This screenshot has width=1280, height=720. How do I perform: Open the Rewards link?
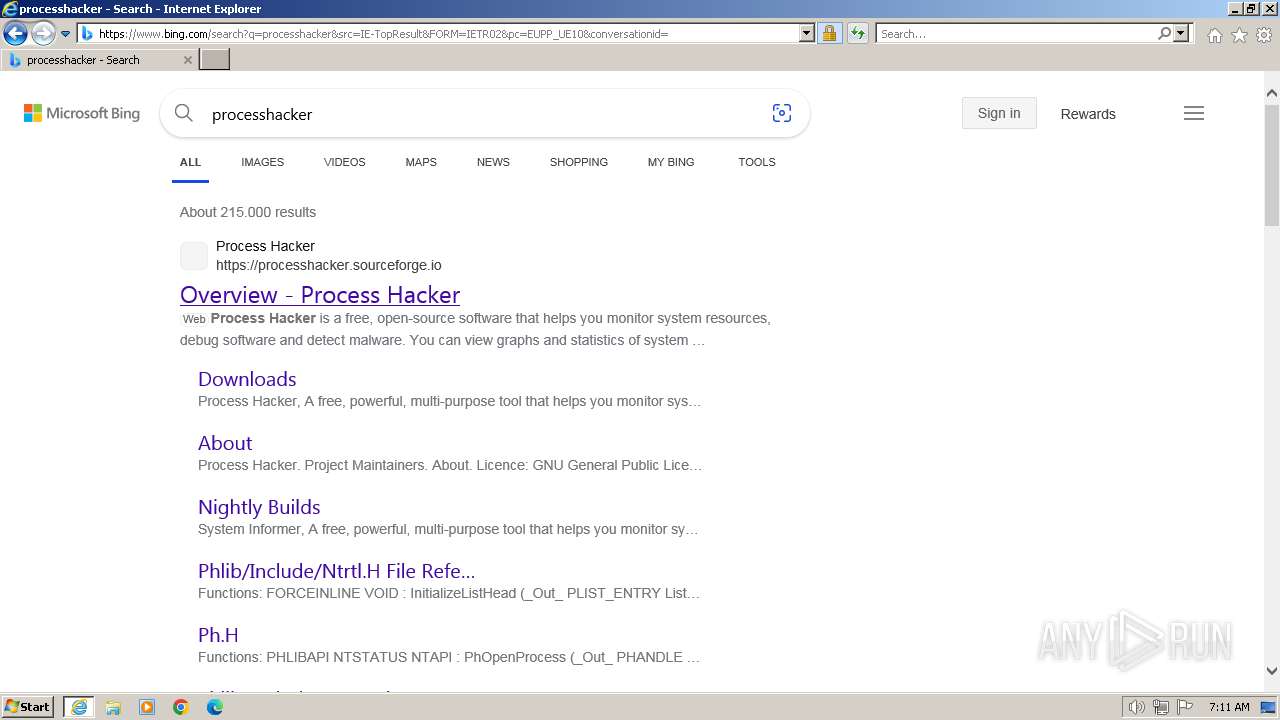tap(1088, 114)
